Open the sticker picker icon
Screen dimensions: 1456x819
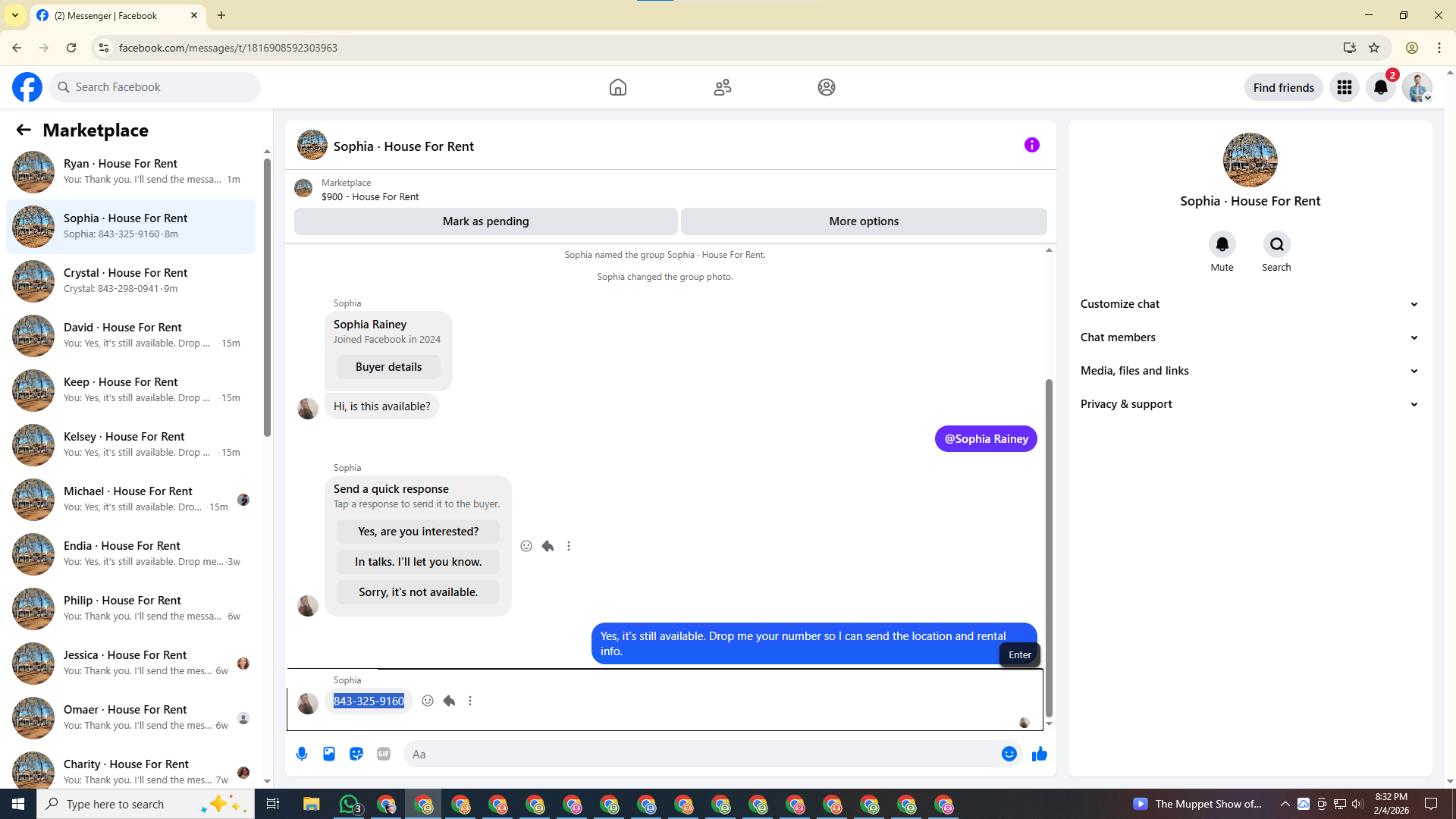(x=356, y=754)
